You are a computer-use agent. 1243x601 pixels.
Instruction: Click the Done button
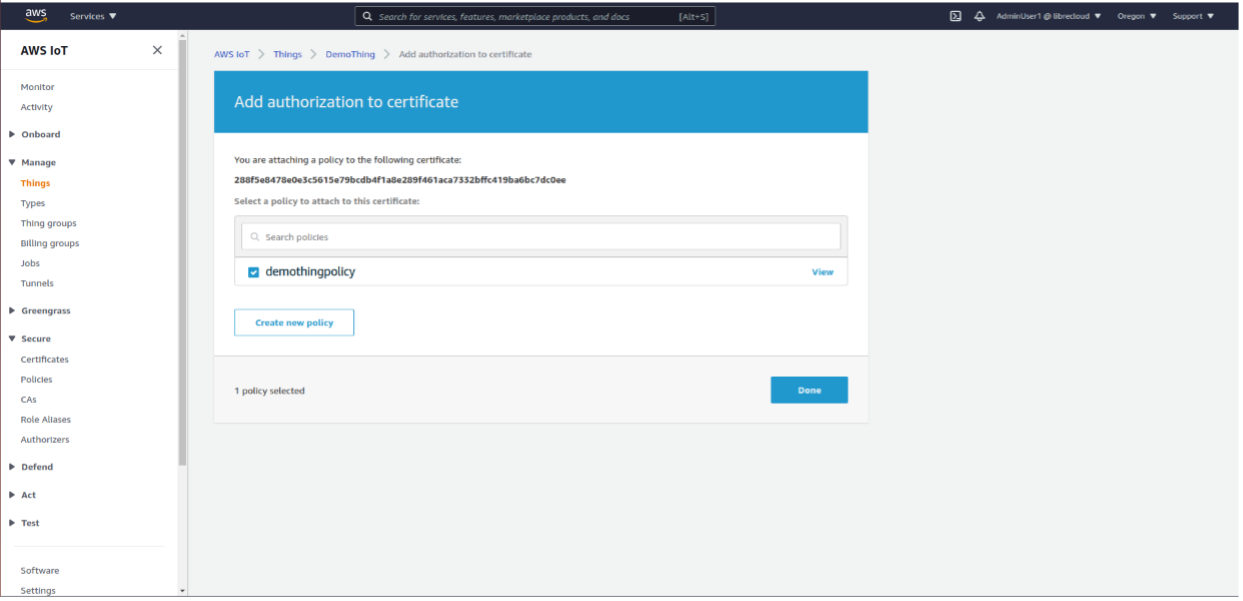809,390
